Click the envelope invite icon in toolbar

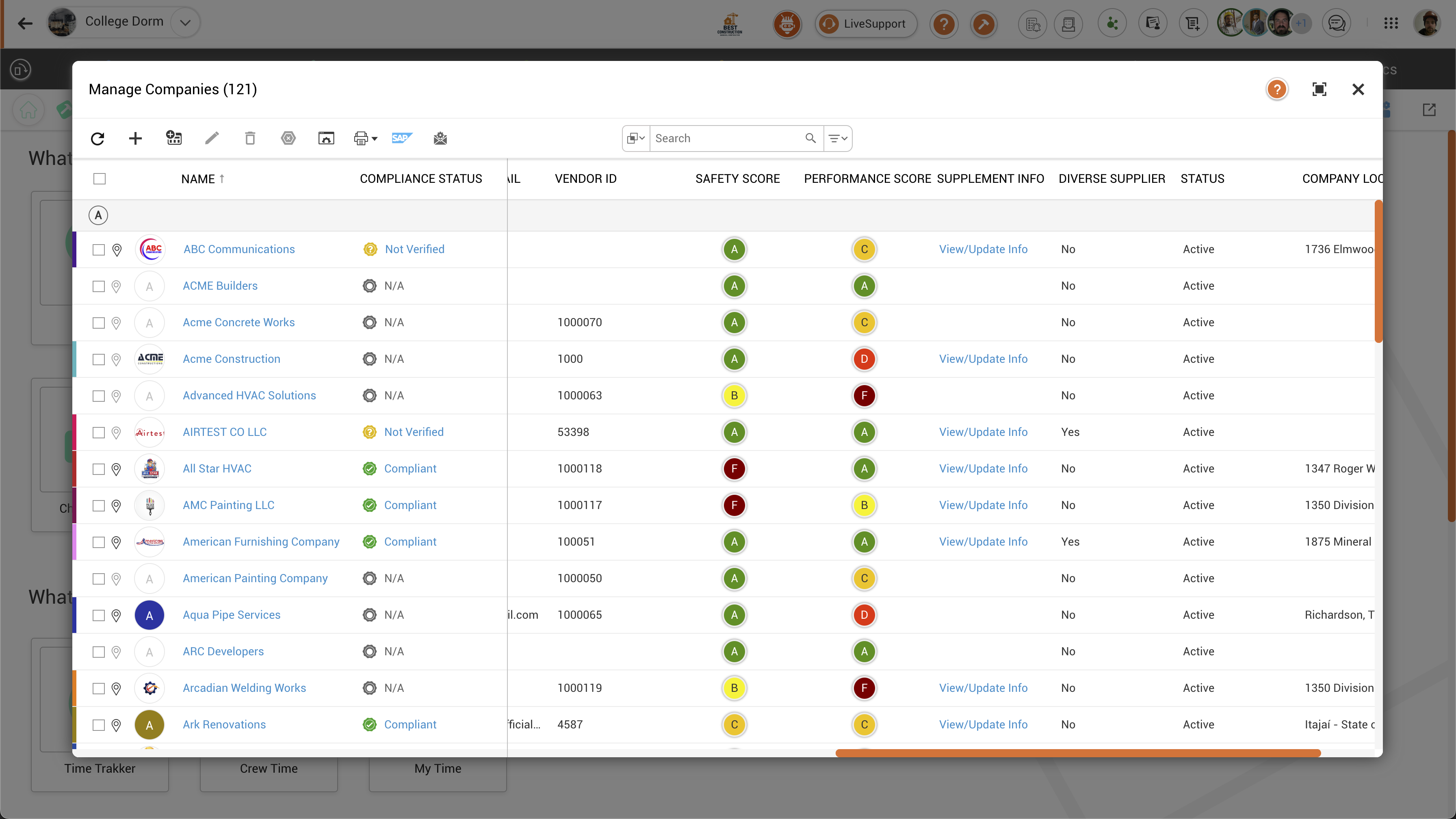pos(440,139)
